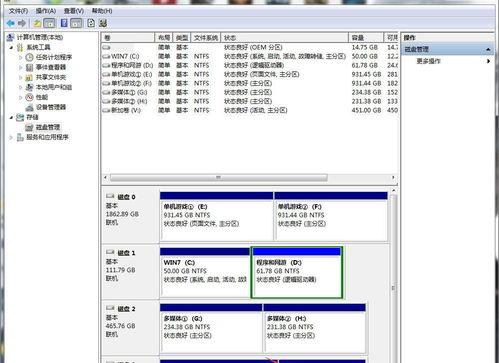Image resolution: width=499 pixels, height=363 pixels.
Task: Click the Forward arrow toolbar icon
Action: tap(22, 23)
